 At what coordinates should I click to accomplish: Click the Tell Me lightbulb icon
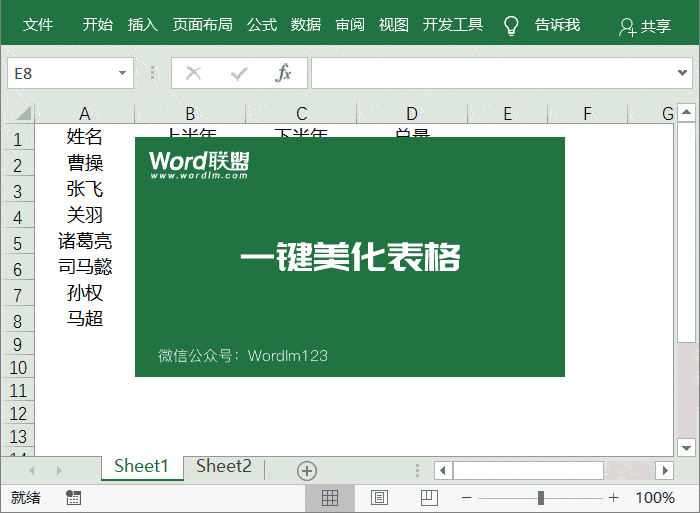(511, 25)
